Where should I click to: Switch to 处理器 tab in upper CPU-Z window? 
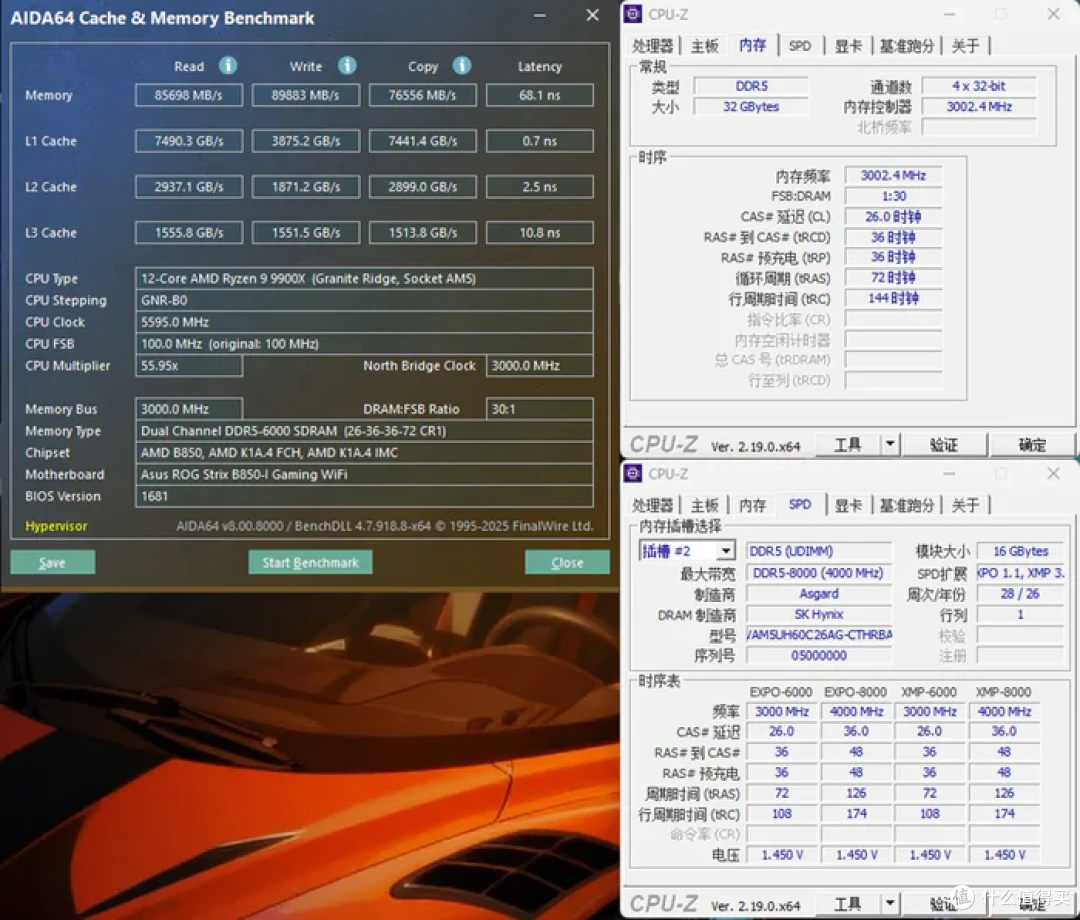pos(652,46)
